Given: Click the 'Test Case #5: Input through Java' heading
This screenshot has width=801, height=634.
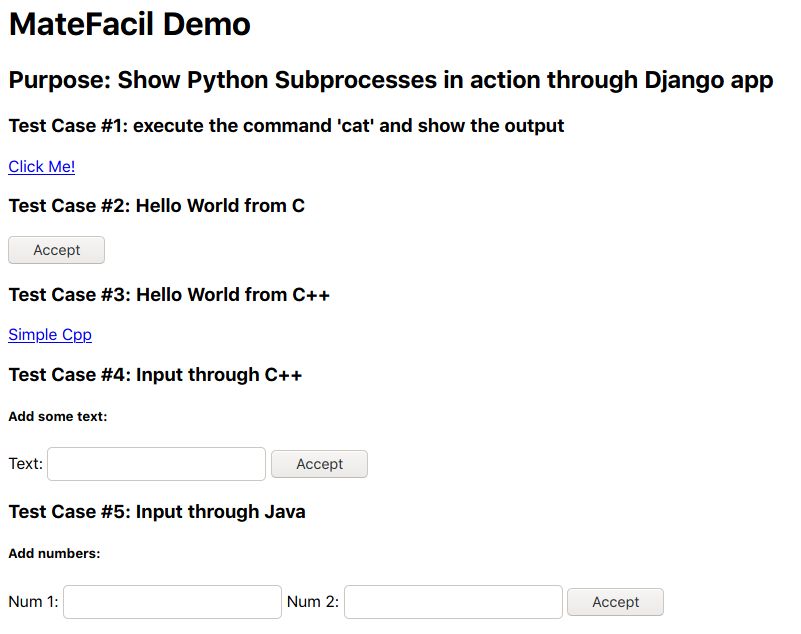Looking at the screenshot, I should click(157, 512).
